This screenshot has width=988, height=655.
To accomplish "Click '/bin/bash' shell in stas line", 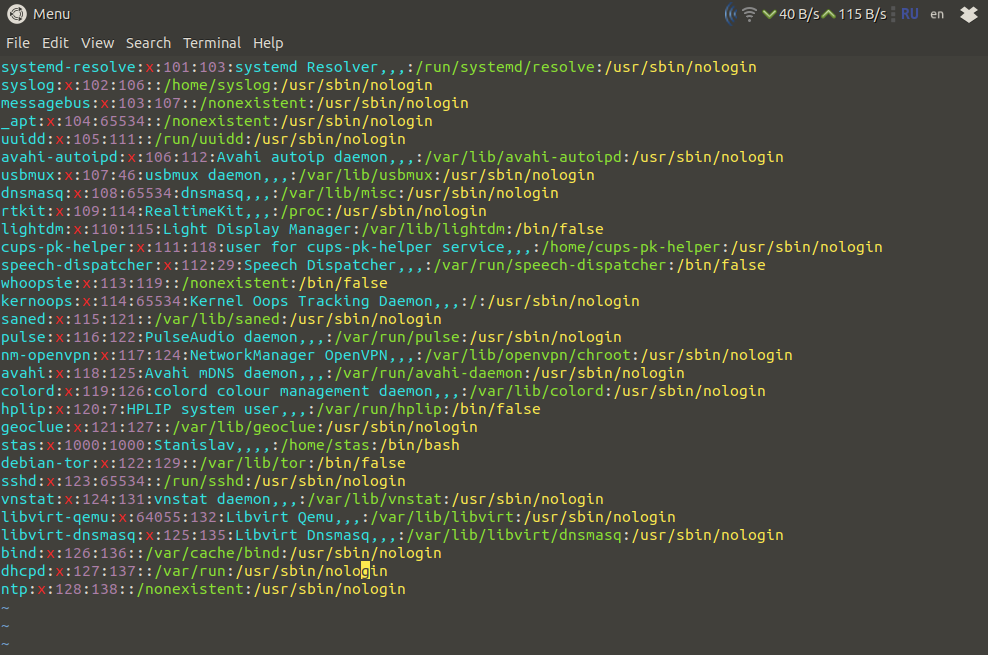I will pyautogui.click(x=419, y=445).
